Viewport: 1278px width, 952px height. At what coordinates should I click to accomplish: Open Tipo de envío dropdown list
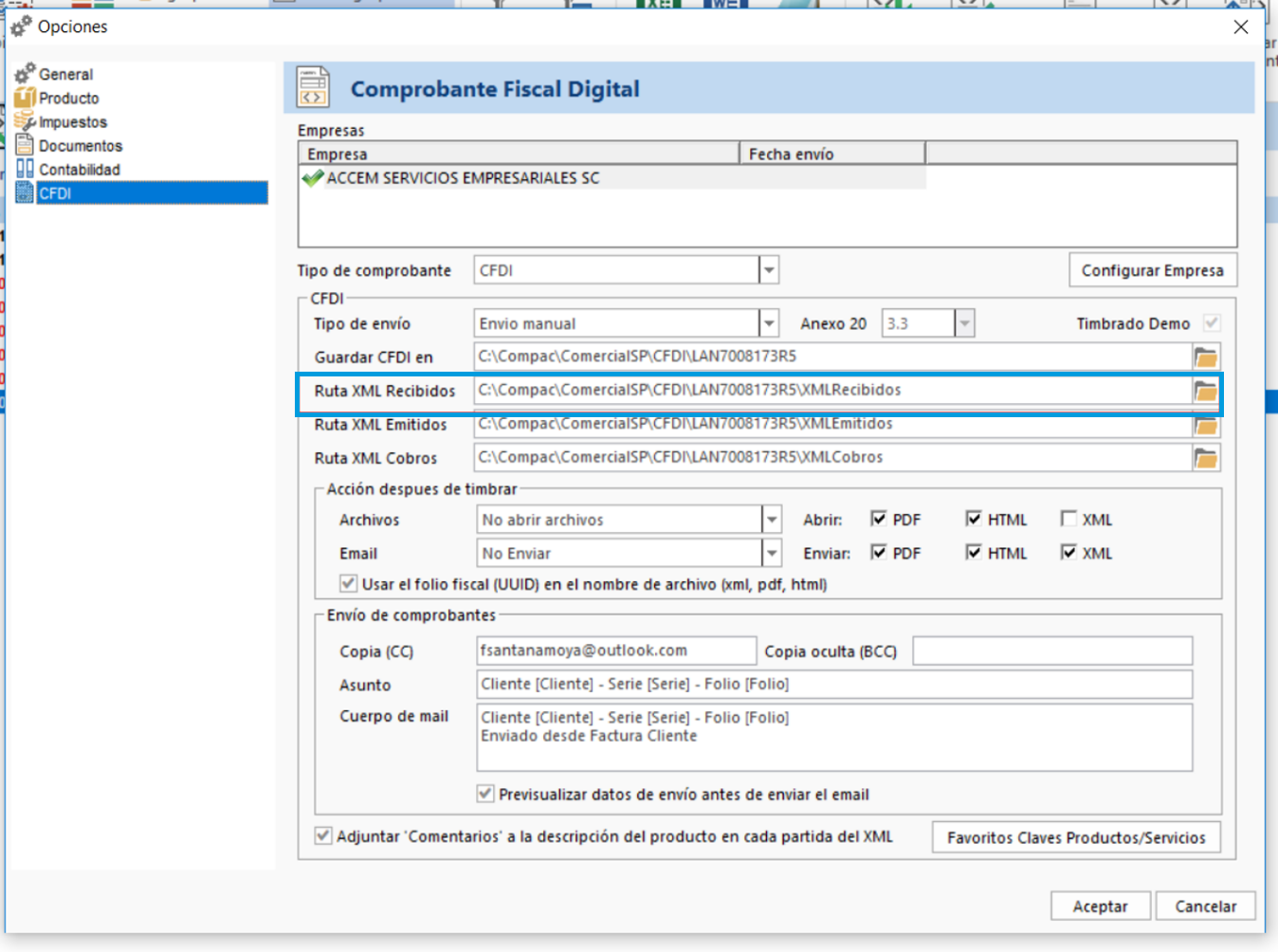click(x=769, y=323)
